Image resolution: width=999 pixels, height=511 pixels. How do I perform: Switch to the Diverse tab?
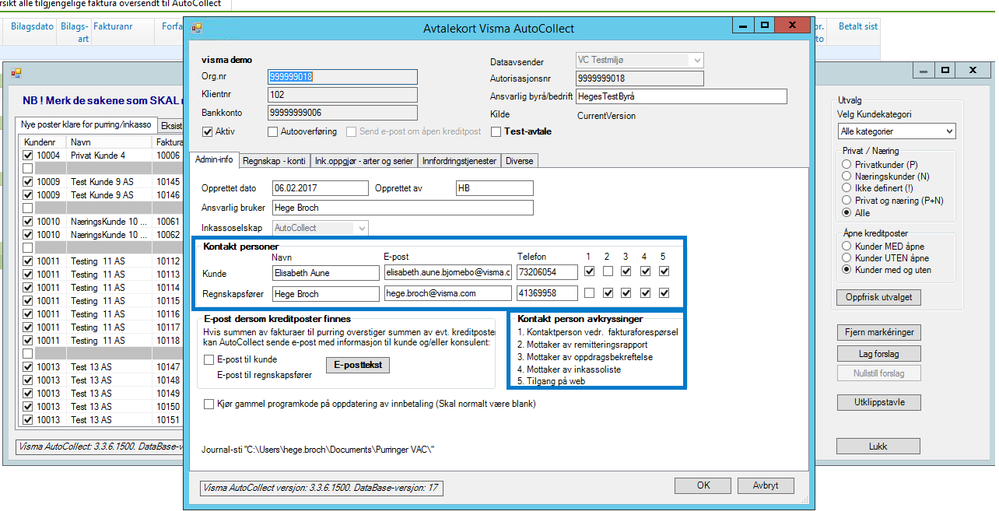[x=519, y=161]
